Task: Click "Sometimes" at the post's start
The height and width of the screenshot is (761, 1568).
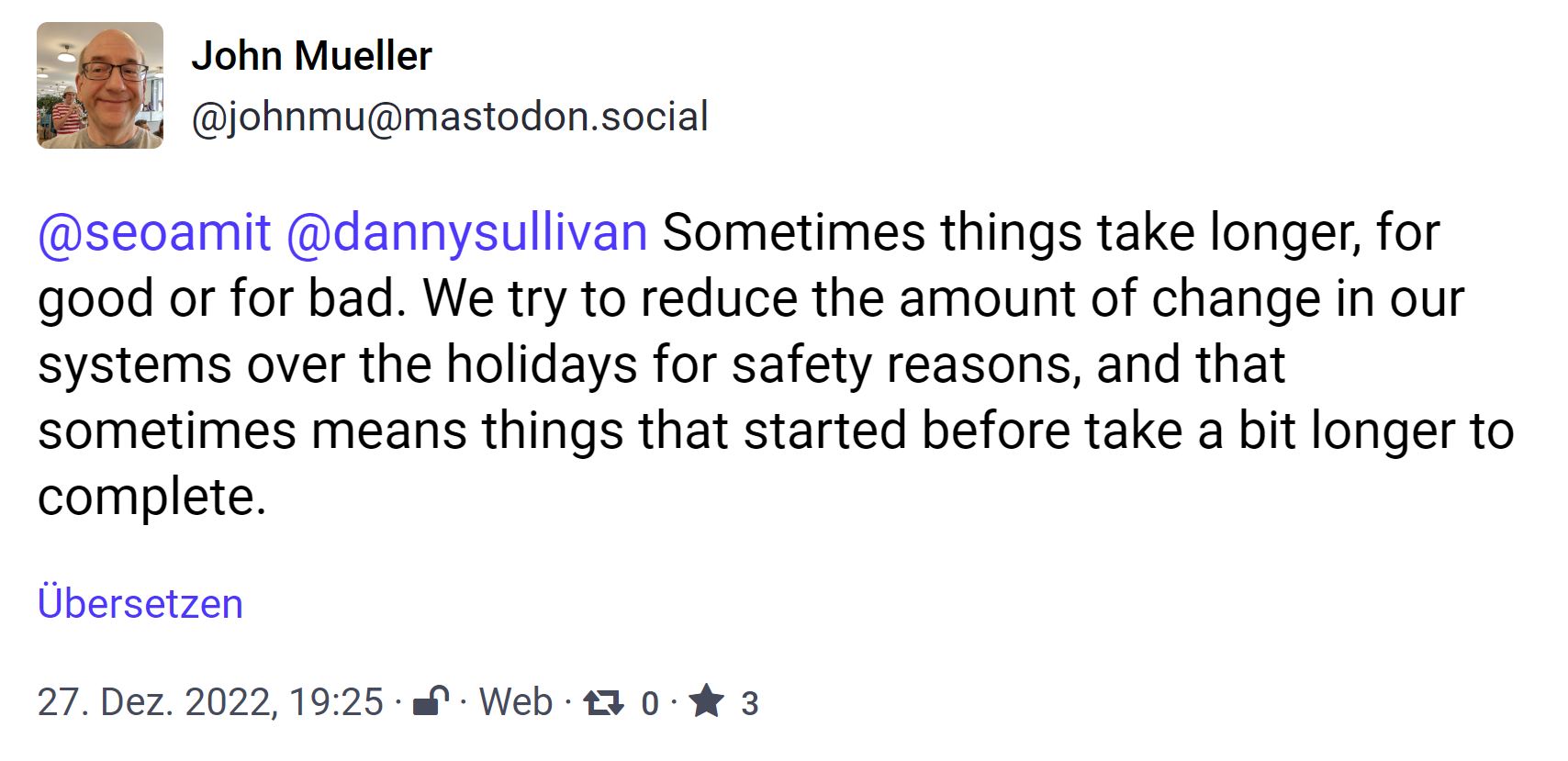Action: [x=793, y=232]
